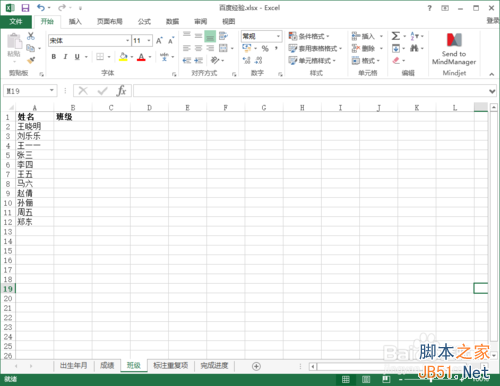The width and height of the screenshot is (500, 386).
Task: Click the Merge and Center icon
Action: point(223,48)
